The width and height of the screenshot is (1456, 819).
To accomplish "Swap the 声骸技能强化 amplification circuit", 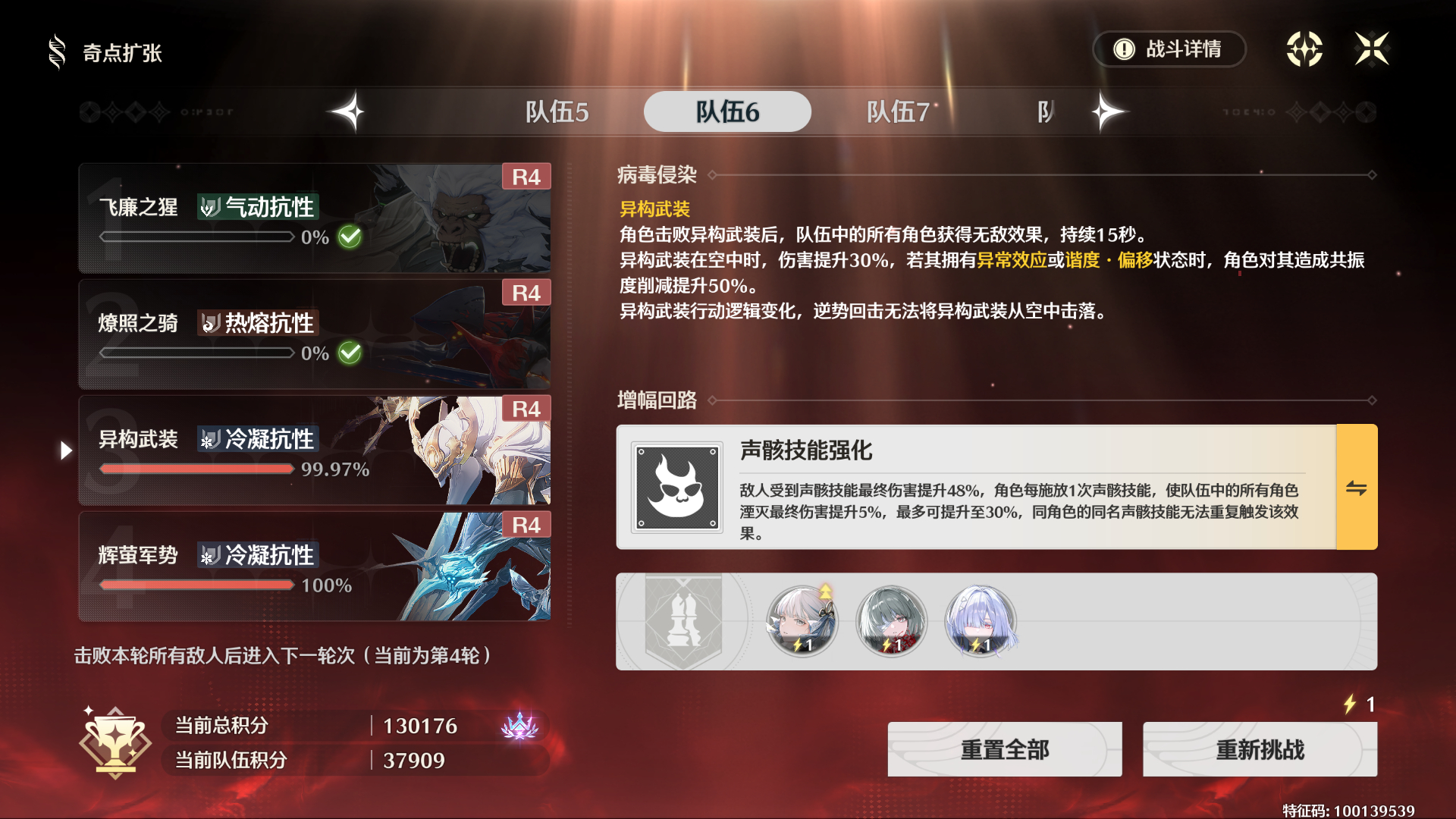I will tap(1357, 488).
